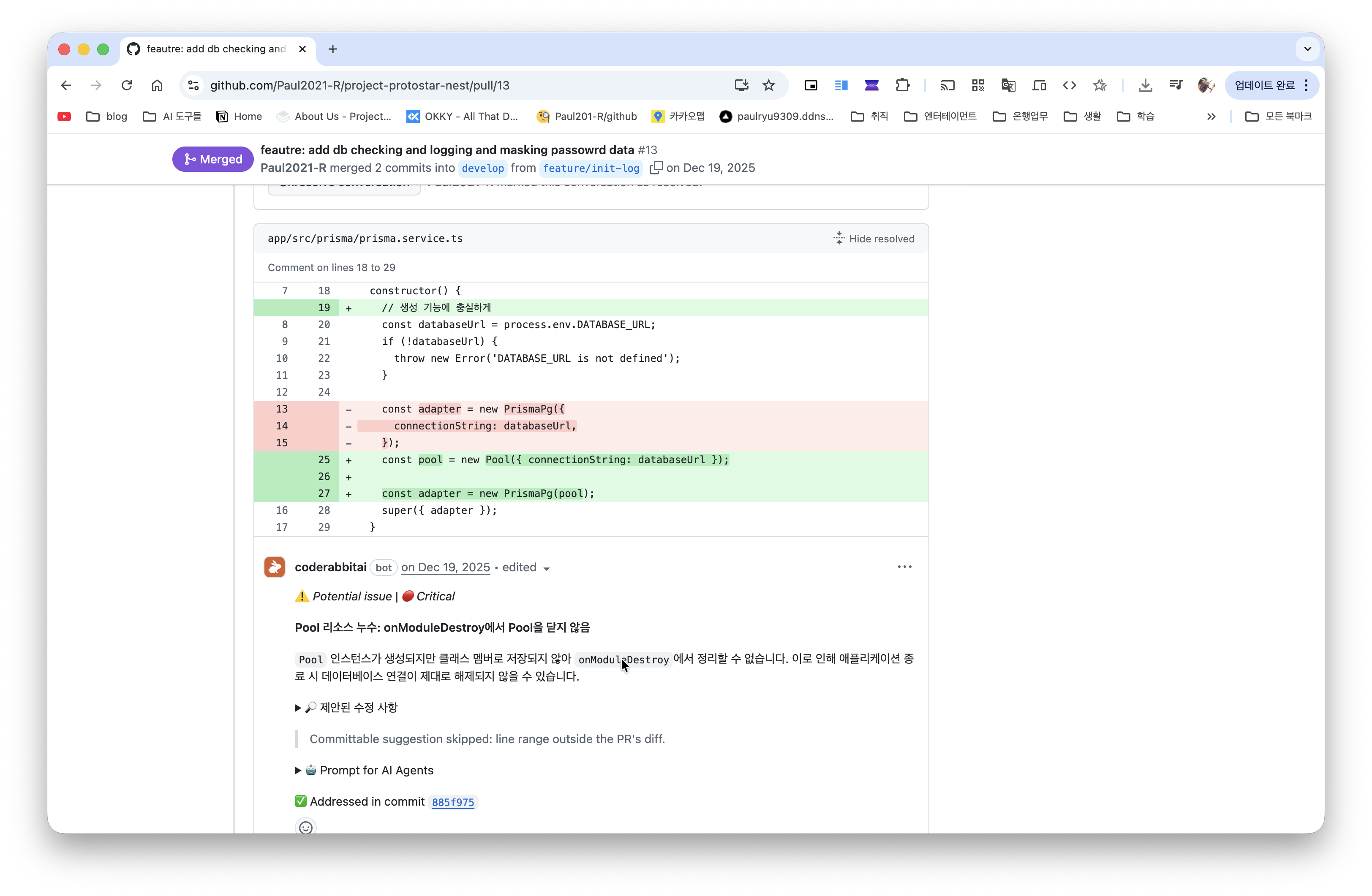Open Chrome extensions puzzle icon

click(902, 85)
